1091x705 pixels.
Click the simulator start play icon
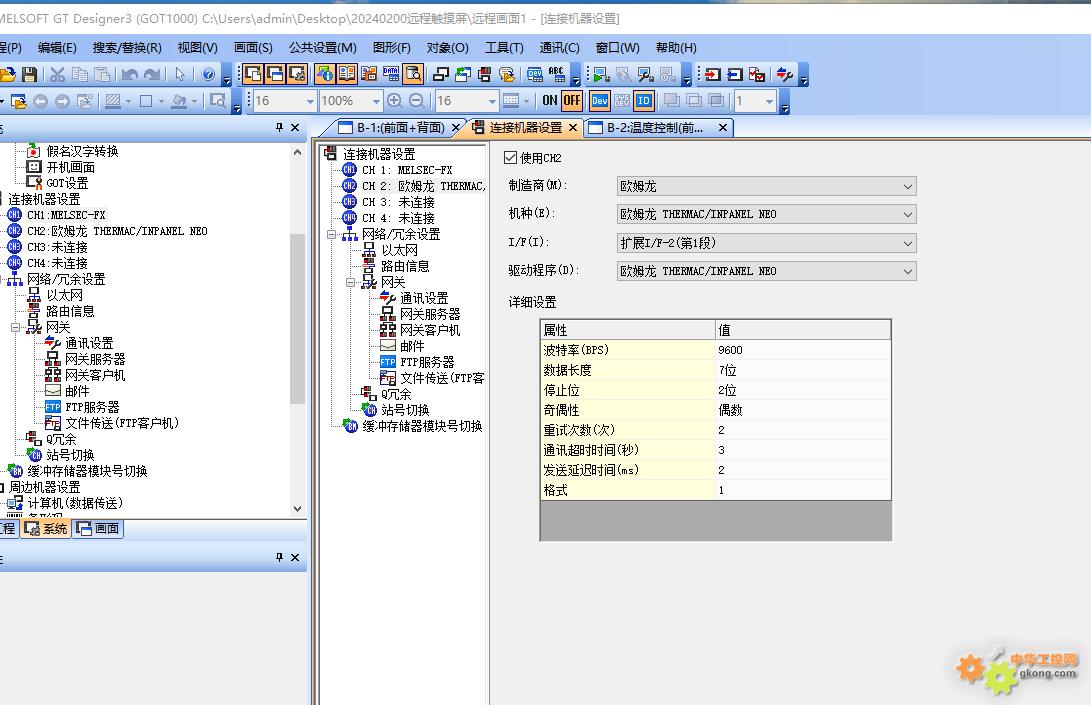coord(601,74)
